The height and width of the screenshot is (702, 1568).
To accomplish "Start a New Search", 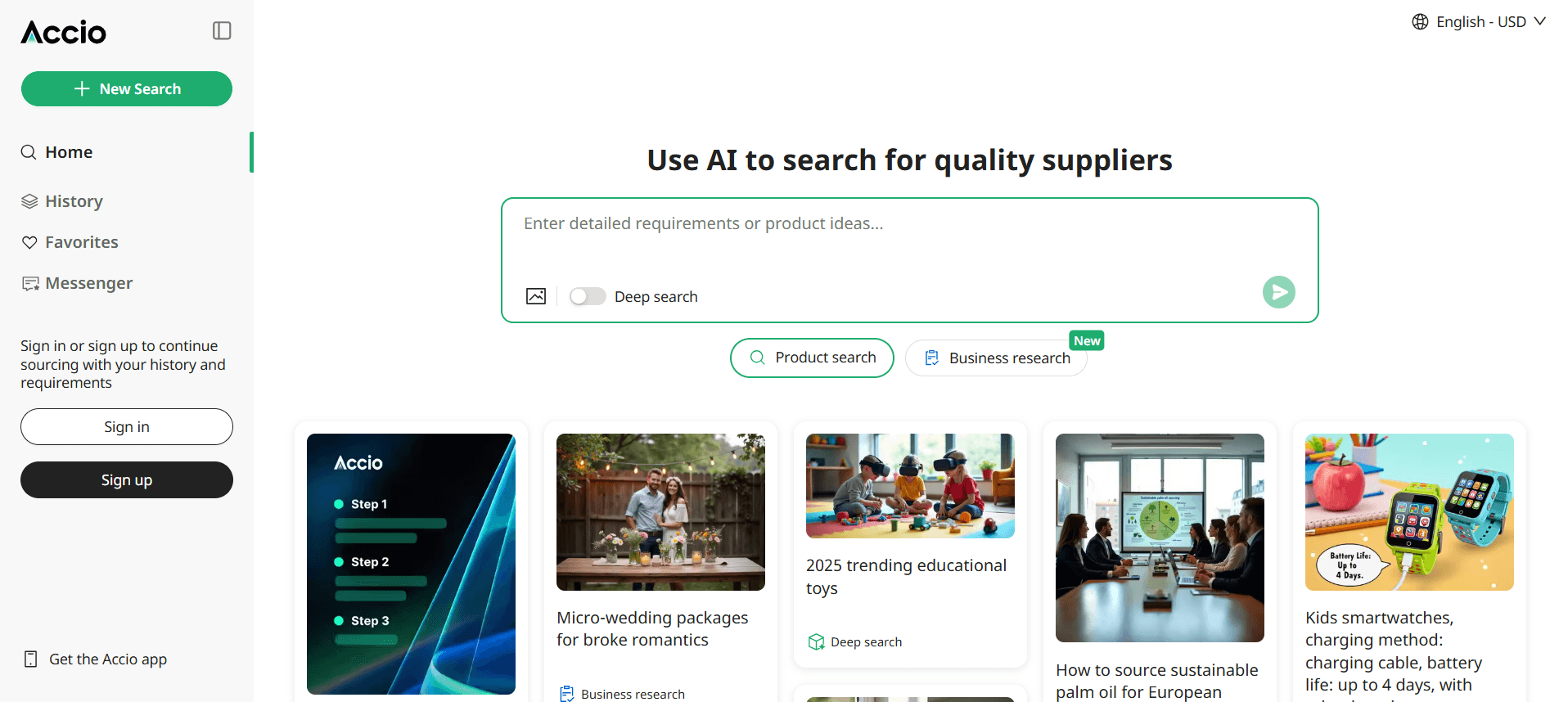I will (127, 89).
